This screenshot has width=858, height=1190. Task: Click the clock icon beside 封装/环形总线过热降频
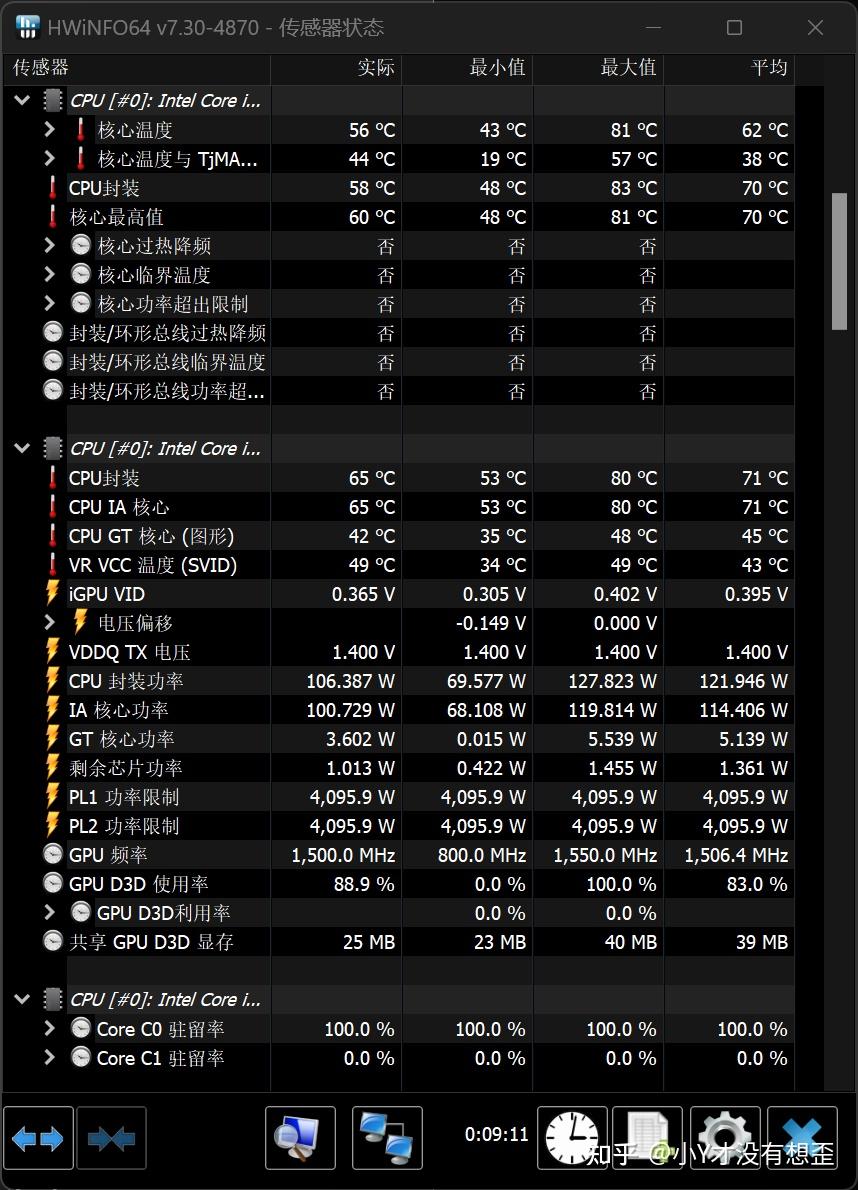point(52,332)
